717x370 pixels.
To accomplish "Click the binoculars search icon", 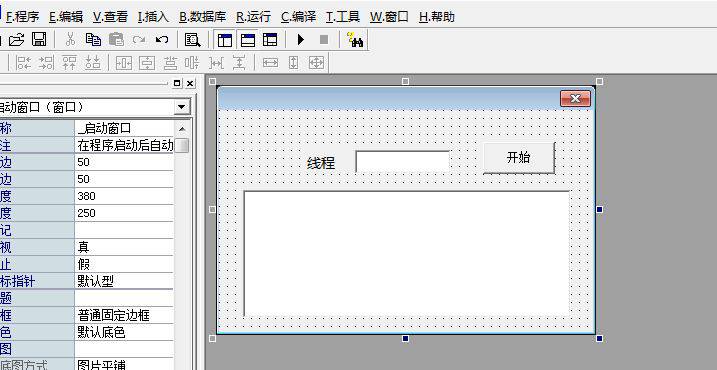I will click(355, 40).
